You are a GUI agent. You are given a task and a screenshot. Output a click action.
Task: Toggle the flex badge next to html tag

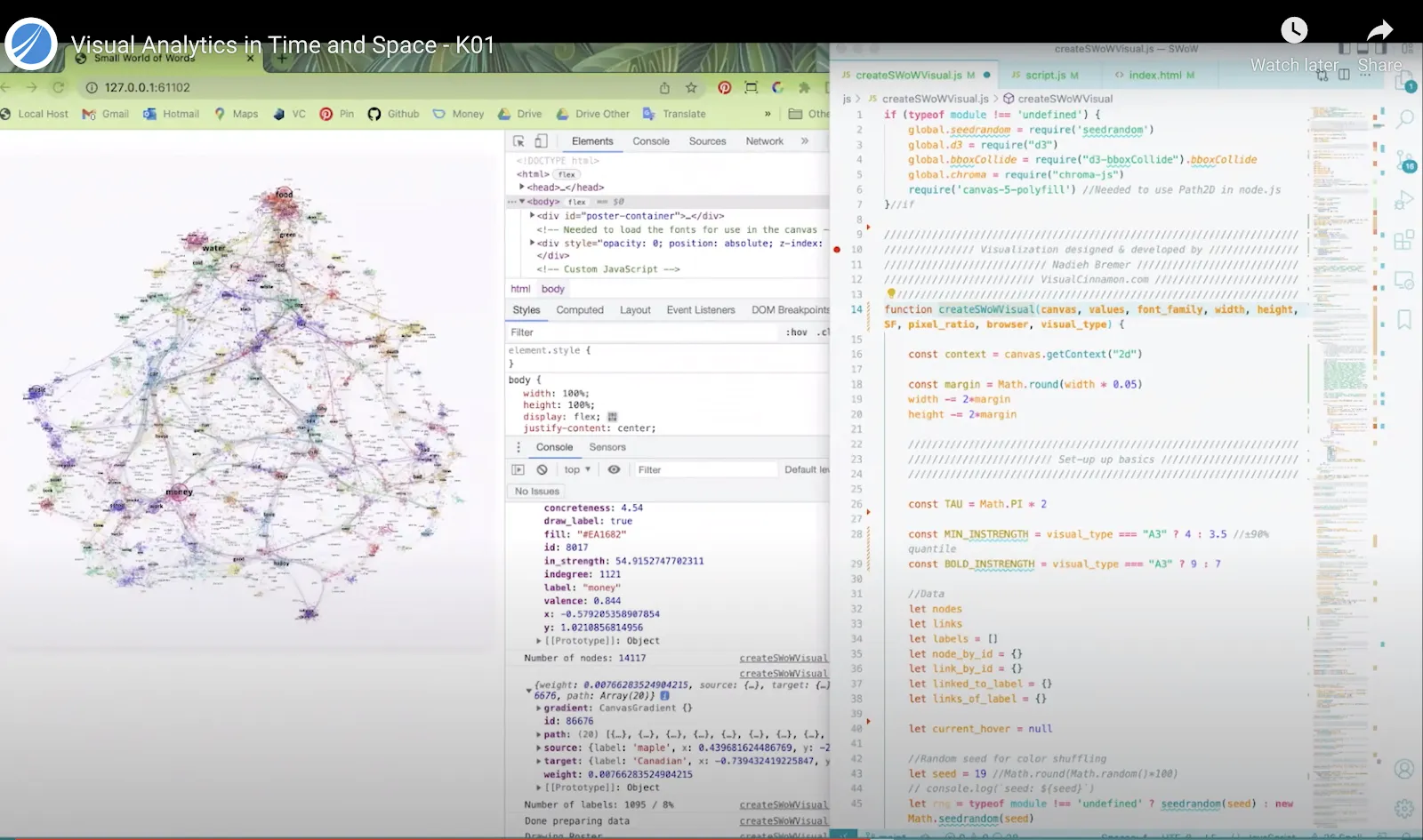coord(567,174)
